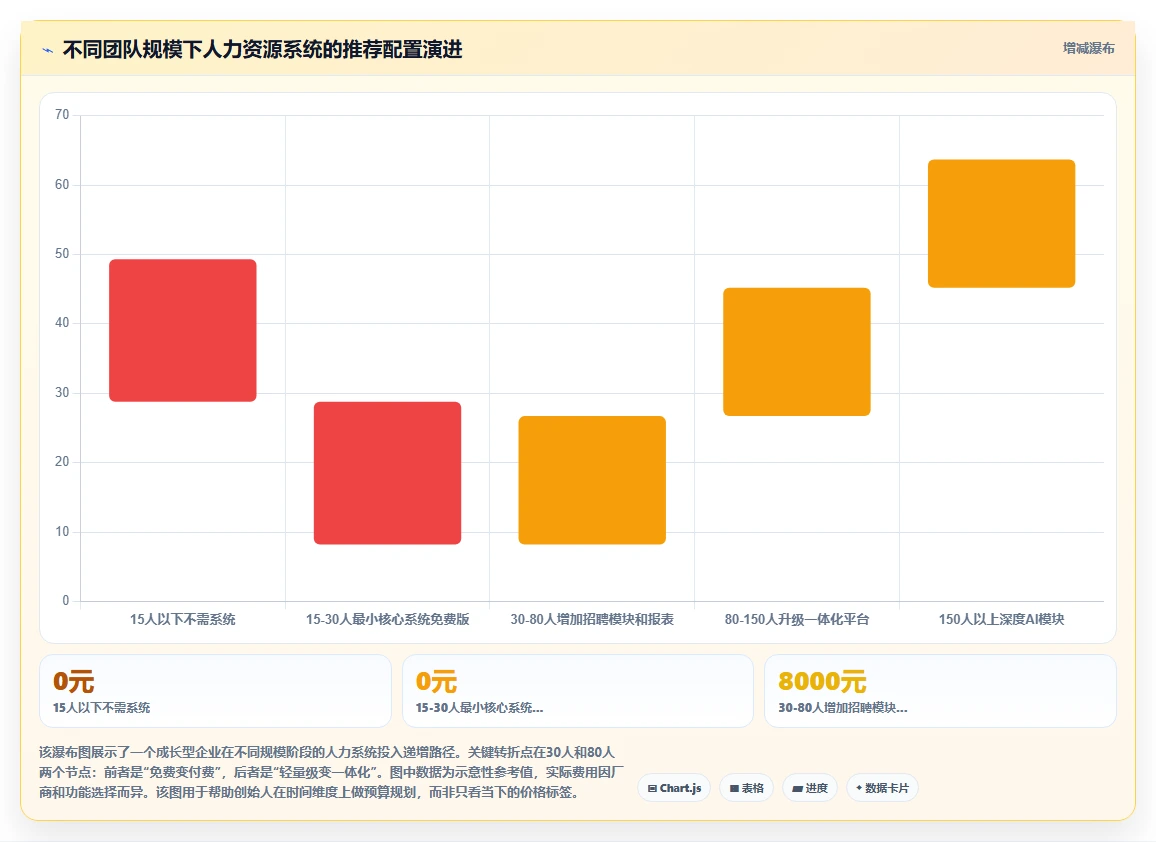Click the chart title 不同团队规模下人力资源系统的推荐配置演进
1156x842 pixels.
262,49
